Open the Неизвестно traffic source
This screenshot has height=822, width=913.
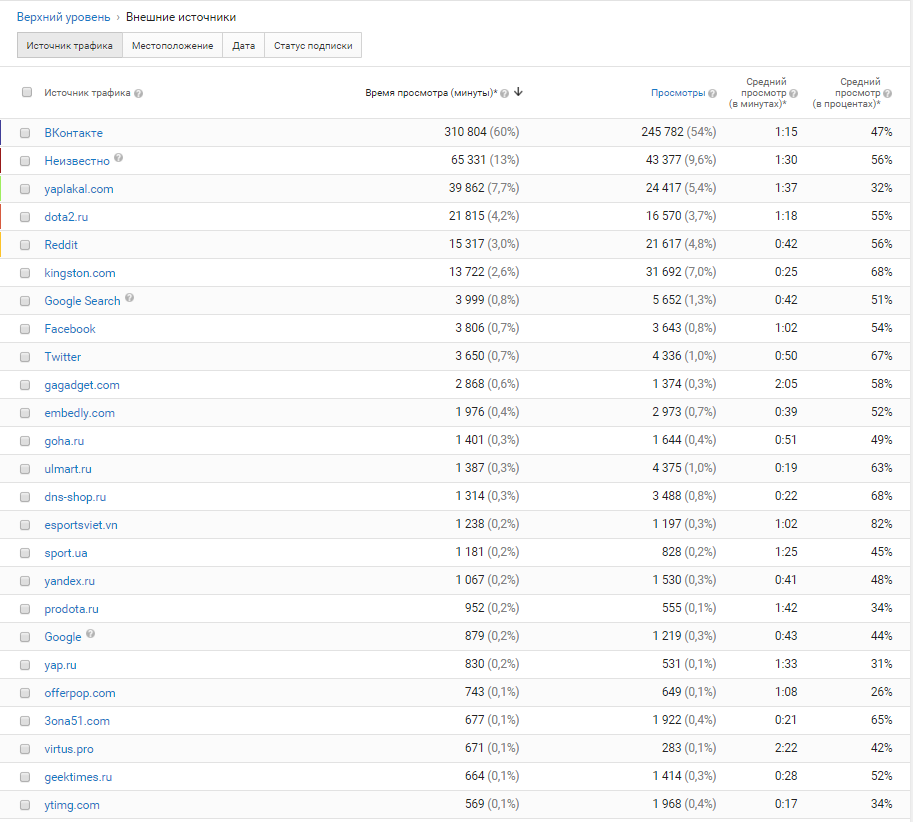(77, 161)
